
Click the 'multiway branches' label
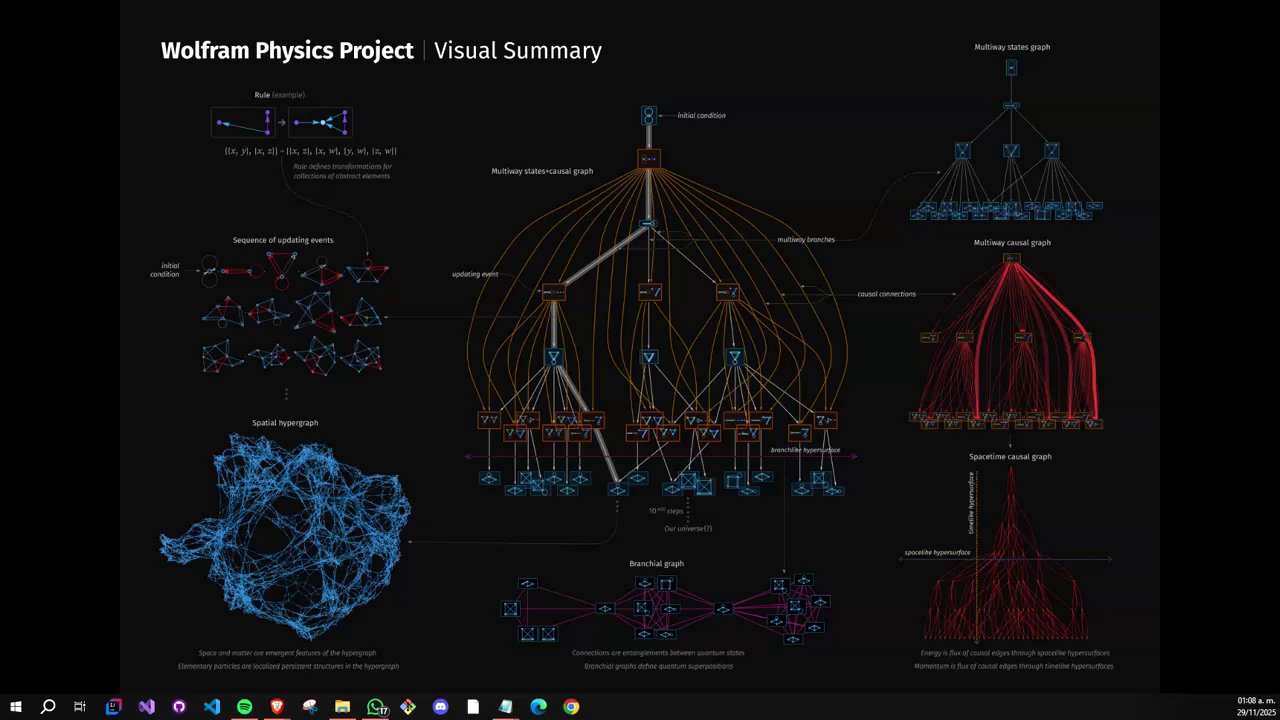pyautogui.click(x=806, y=240)
